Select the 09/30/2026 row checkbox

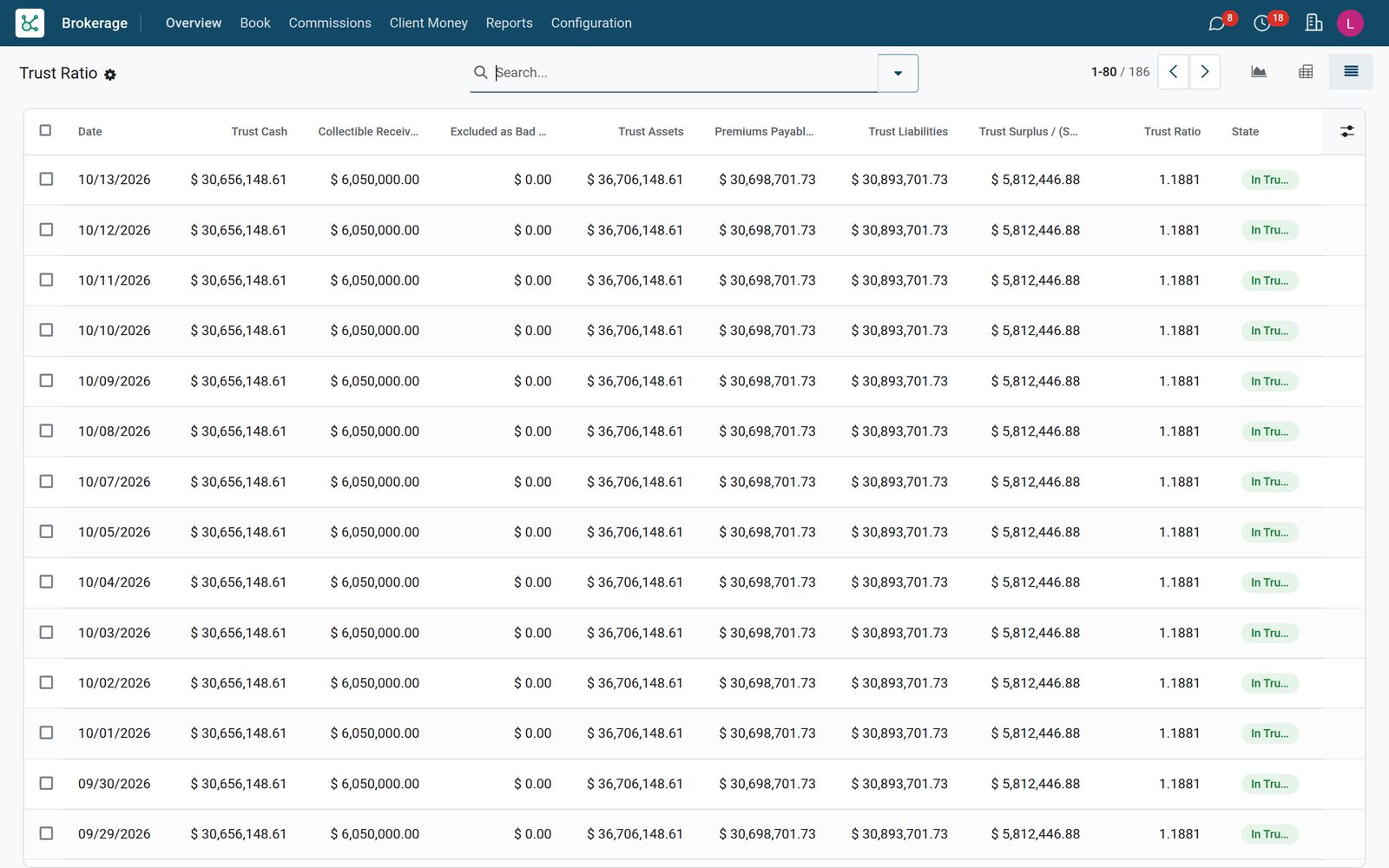(46, 783)
